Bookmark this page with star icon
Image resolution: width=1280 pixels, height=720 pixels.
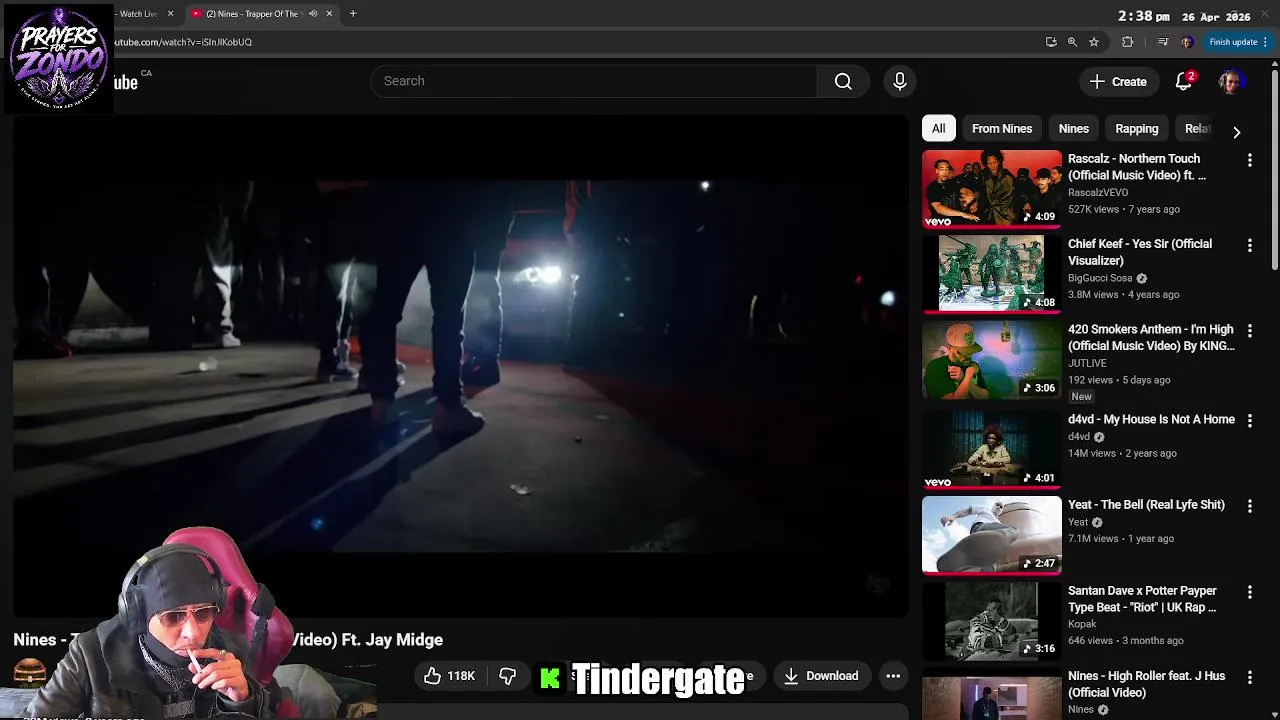[1094, 42]
